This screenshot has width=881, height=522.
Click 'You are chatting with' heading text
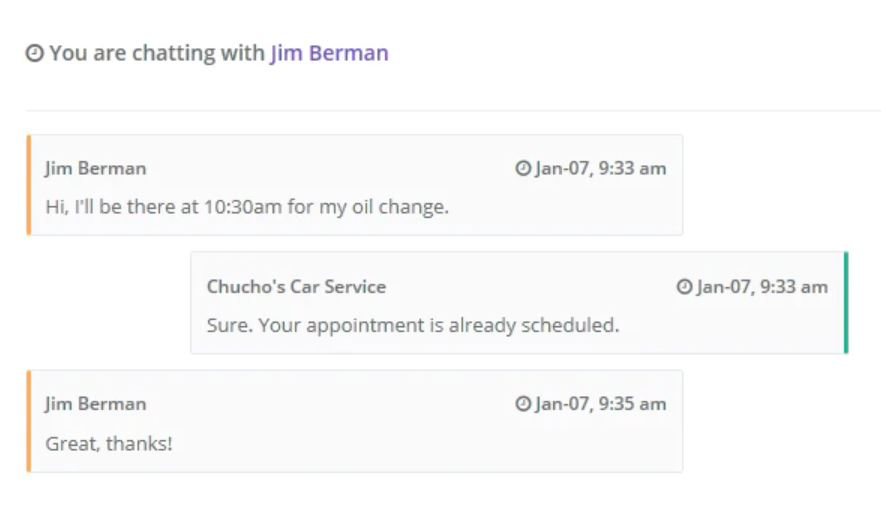(x=157, y=53)
